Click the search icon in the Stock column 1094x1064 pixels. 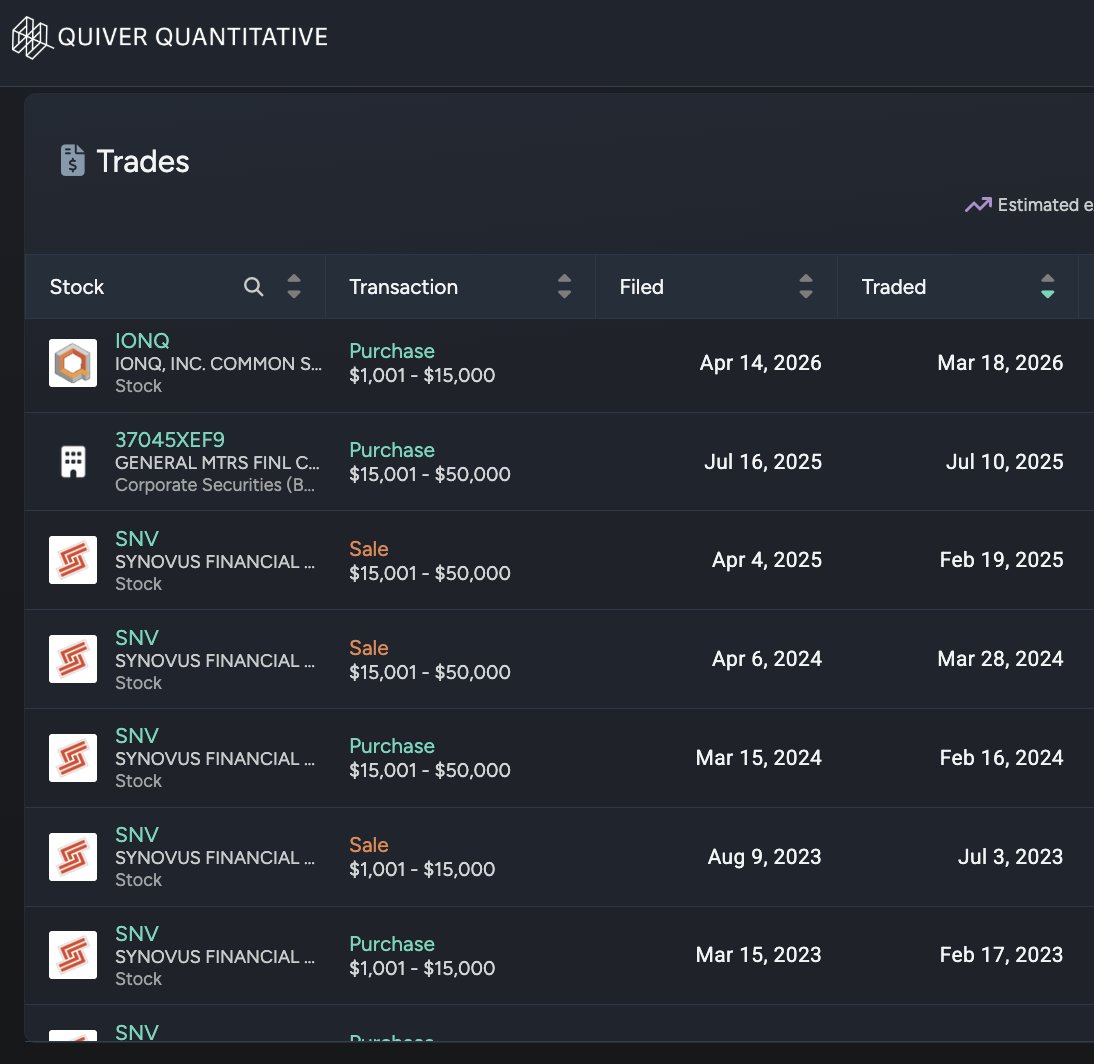(x=254, y=287)
